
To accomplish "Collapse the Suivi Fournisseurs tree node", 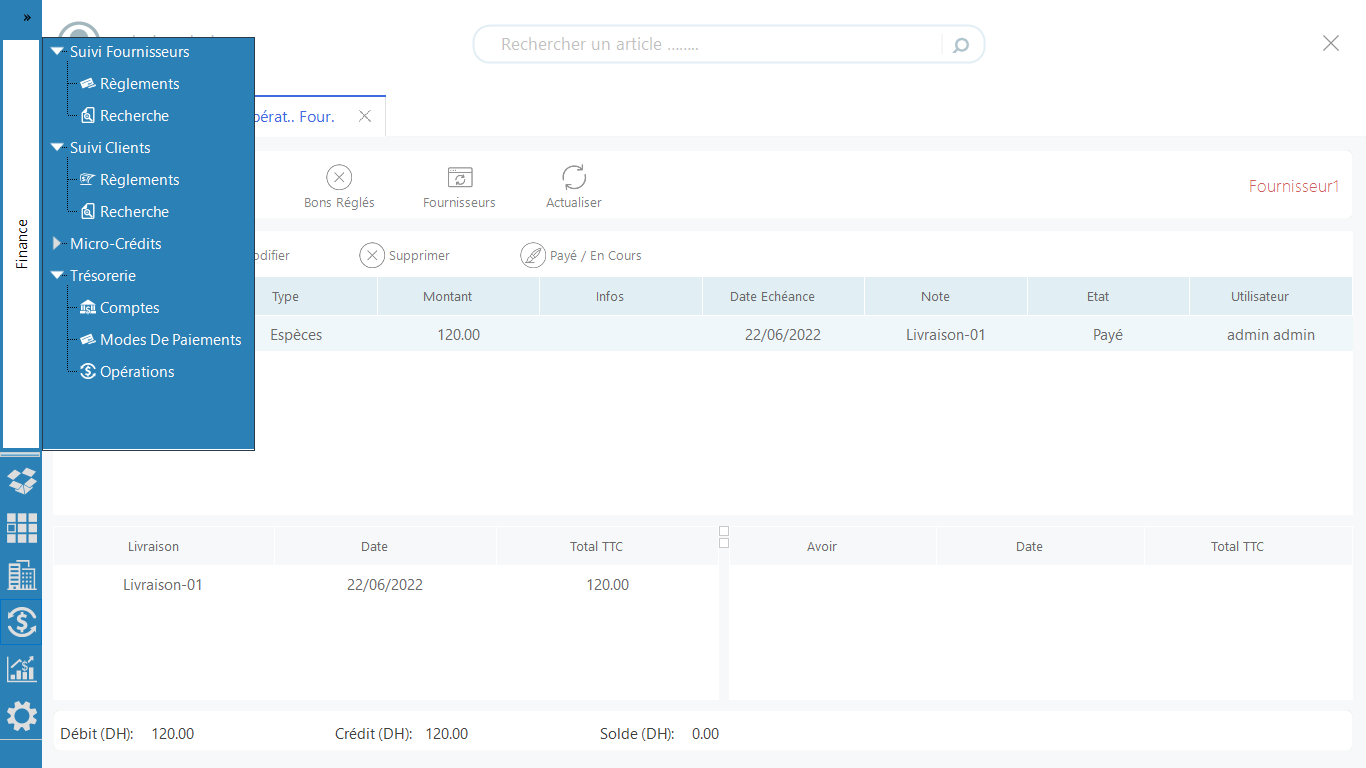I will coord(57,51).
